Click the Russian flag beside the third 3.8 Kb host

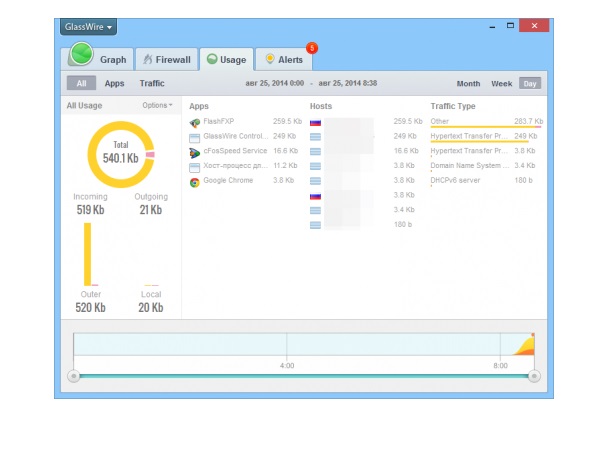point(315,196)
